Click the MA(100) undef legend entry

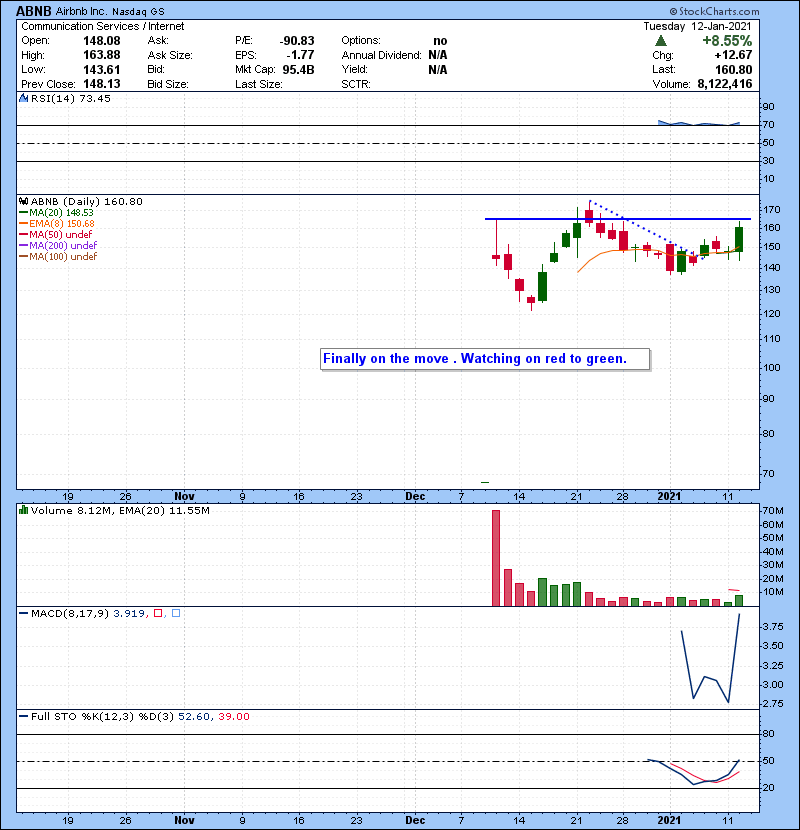coord(58,257)
